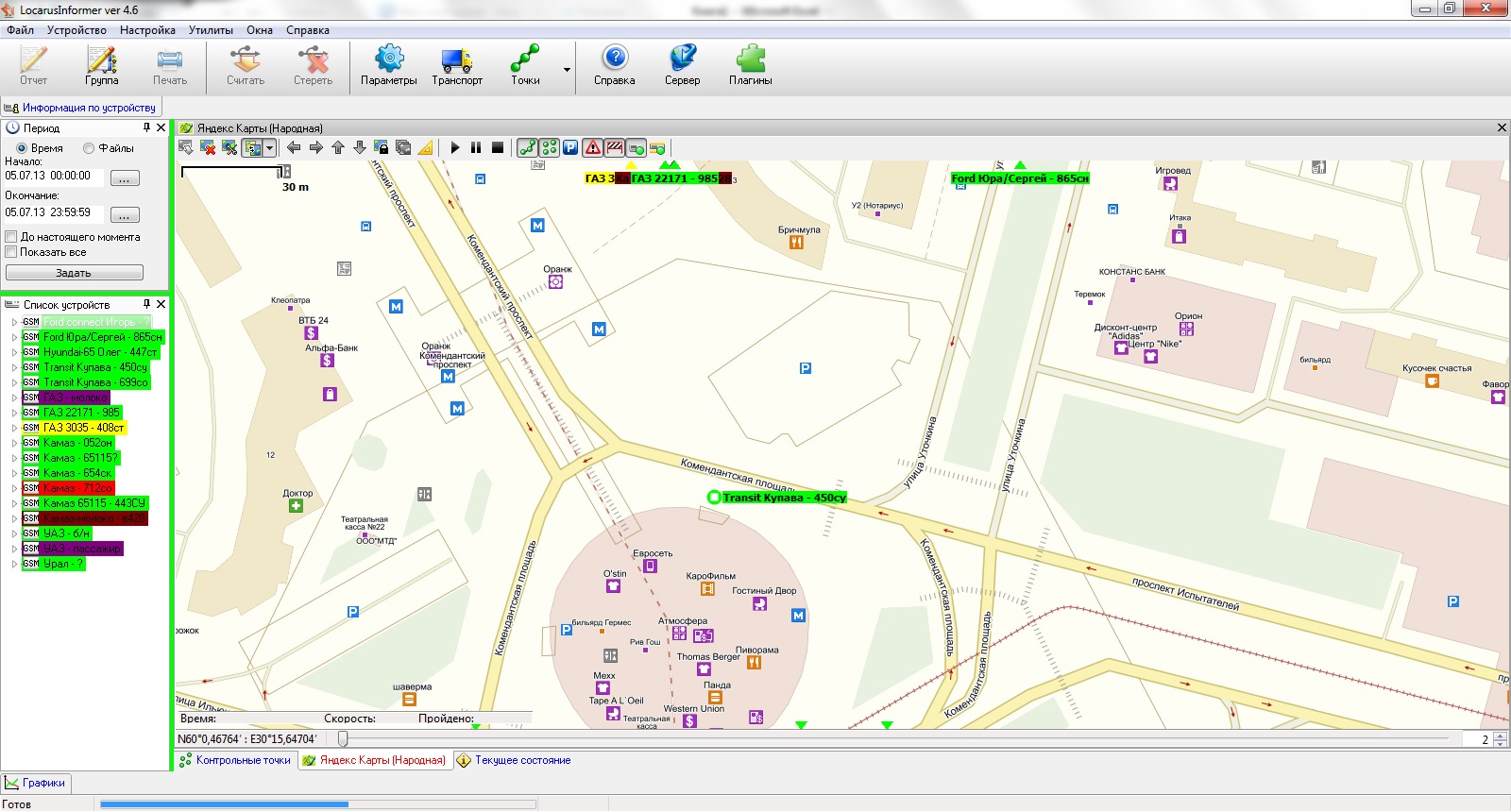Select the Время radio button
Screen dimensions: 1511x812
(21, 148)
